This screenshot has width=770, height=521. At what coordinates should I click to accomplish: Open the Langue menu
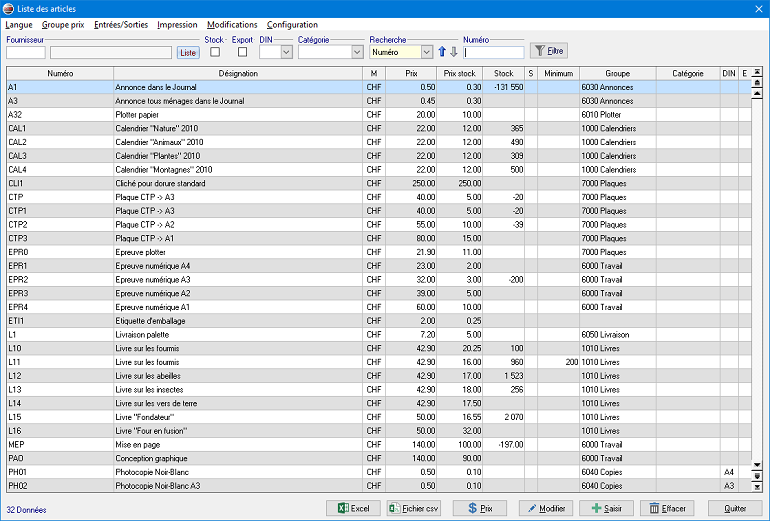tap(19, 25)
